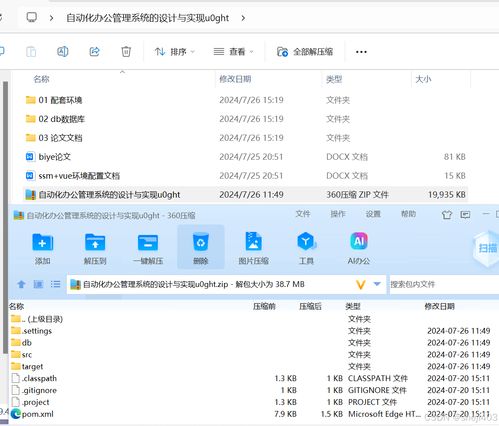Click the 名称 column header in 360压缩
Image resolution: width=499 pixels, height=426 pixels.
click(x=16, y=306)
